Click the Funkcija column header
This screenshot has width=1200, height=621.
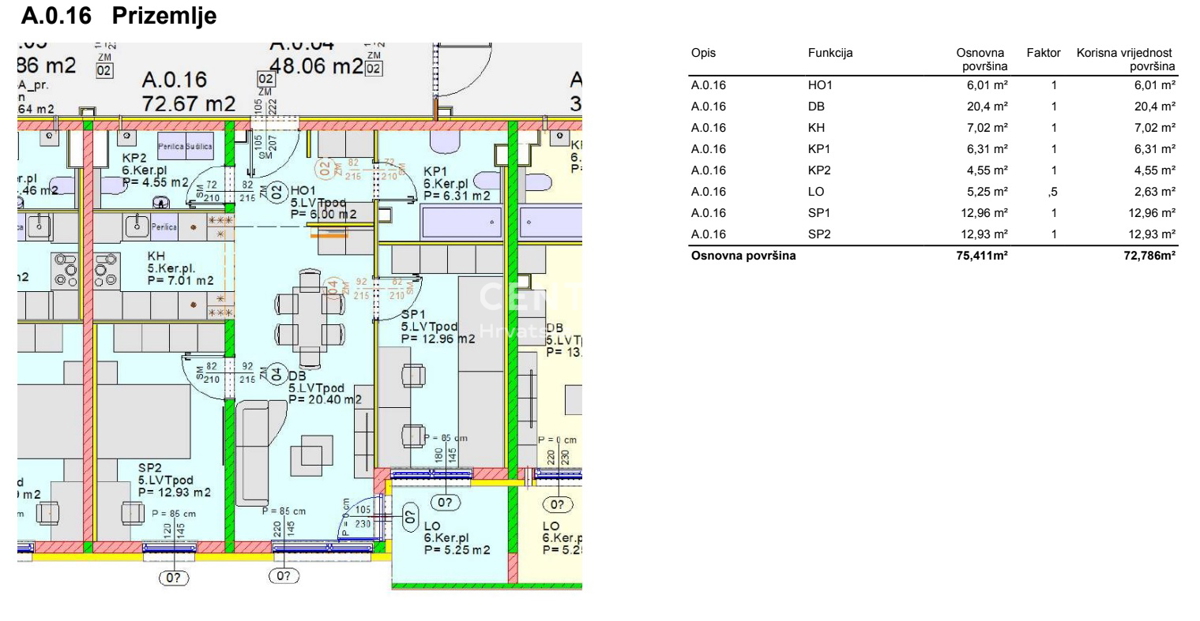coord(829,53)
